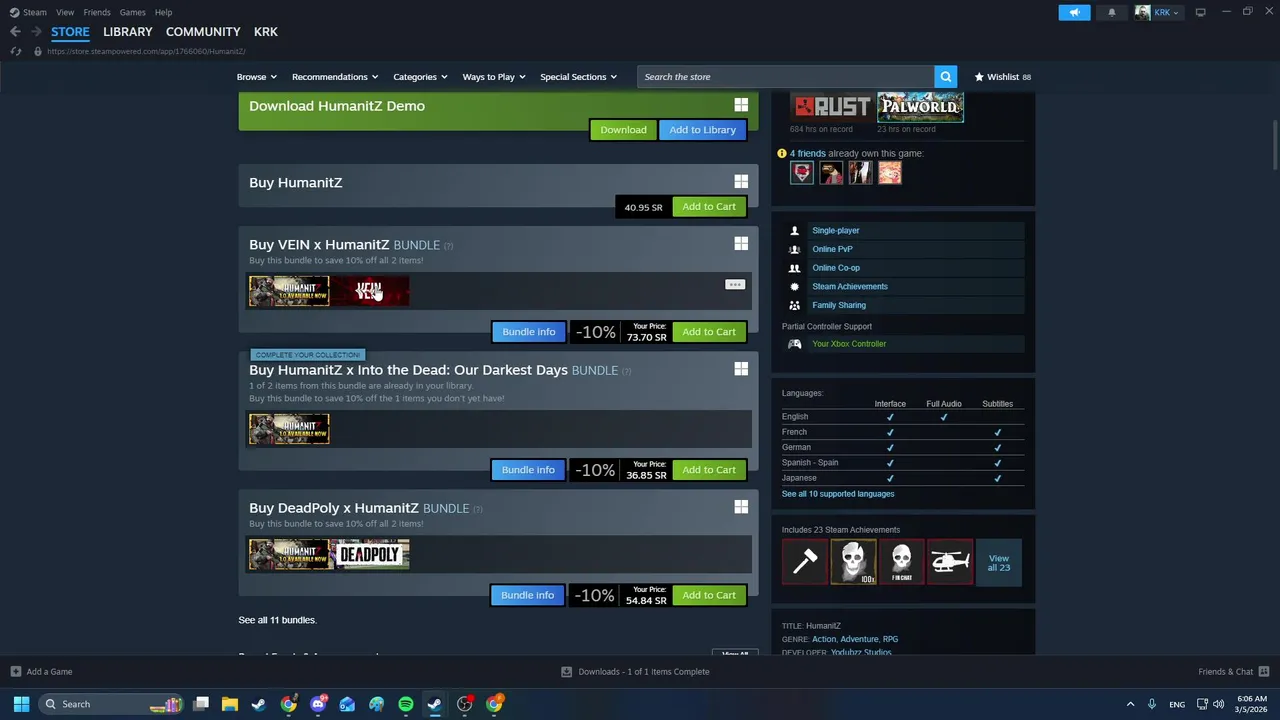Expand the Browse dropdown
The width and height of the screenshot is (1280, 720).
256,77
